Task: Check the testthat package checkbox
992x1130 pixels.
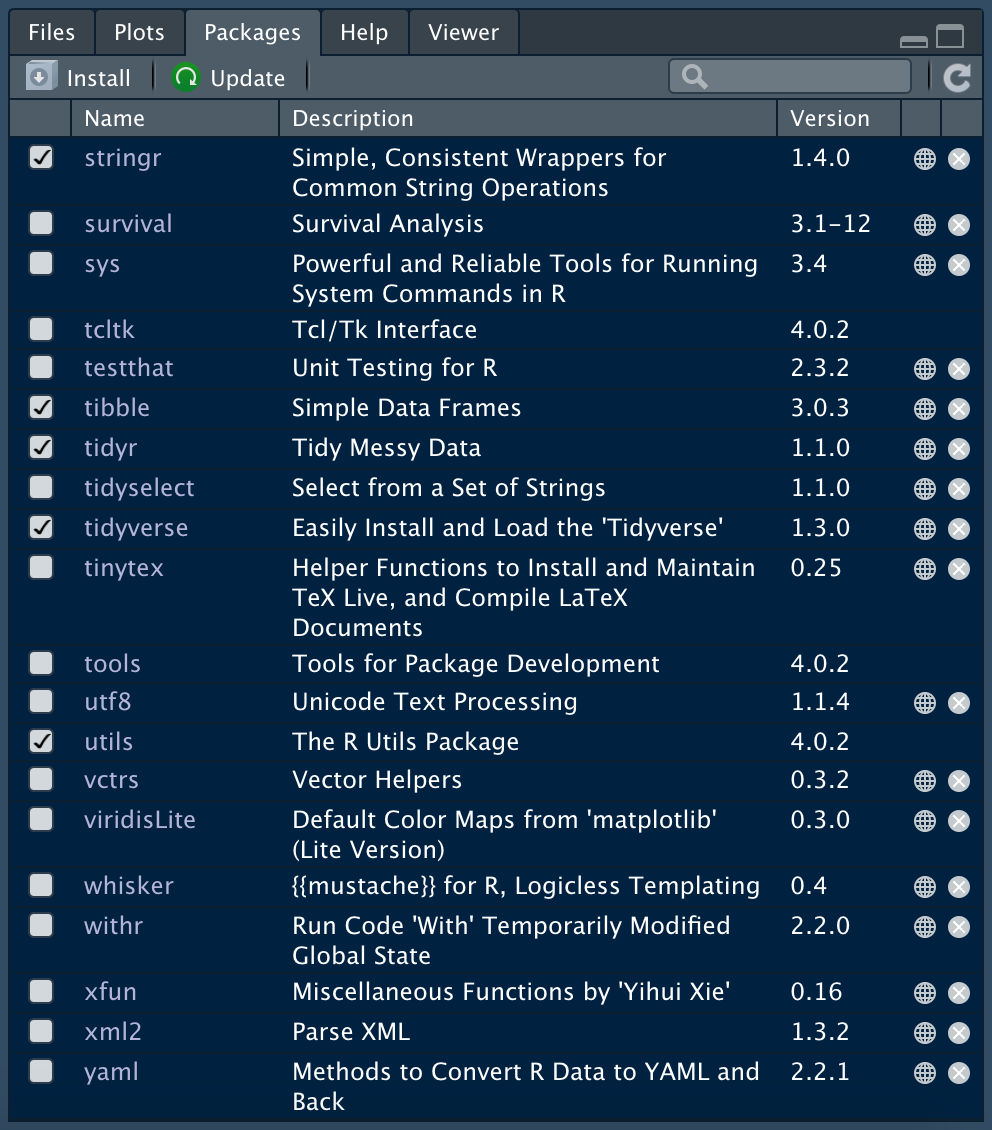Action: pyautogui.click(x=41, y=368)
